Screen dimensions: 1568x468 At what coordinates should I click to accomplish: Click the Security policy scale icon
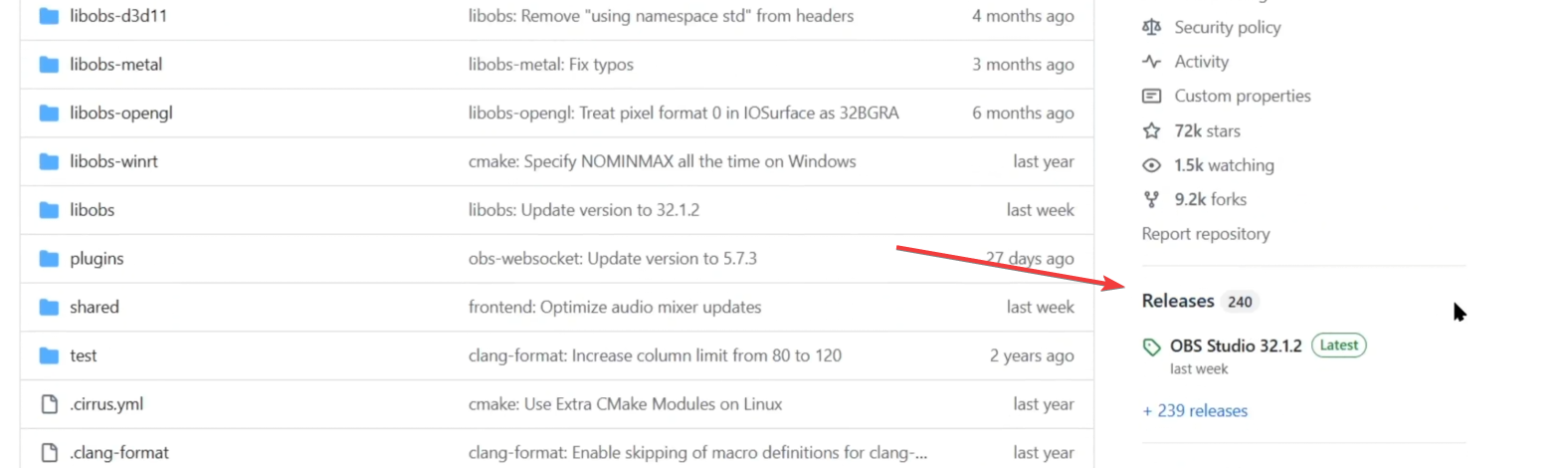coord(1151,27)
